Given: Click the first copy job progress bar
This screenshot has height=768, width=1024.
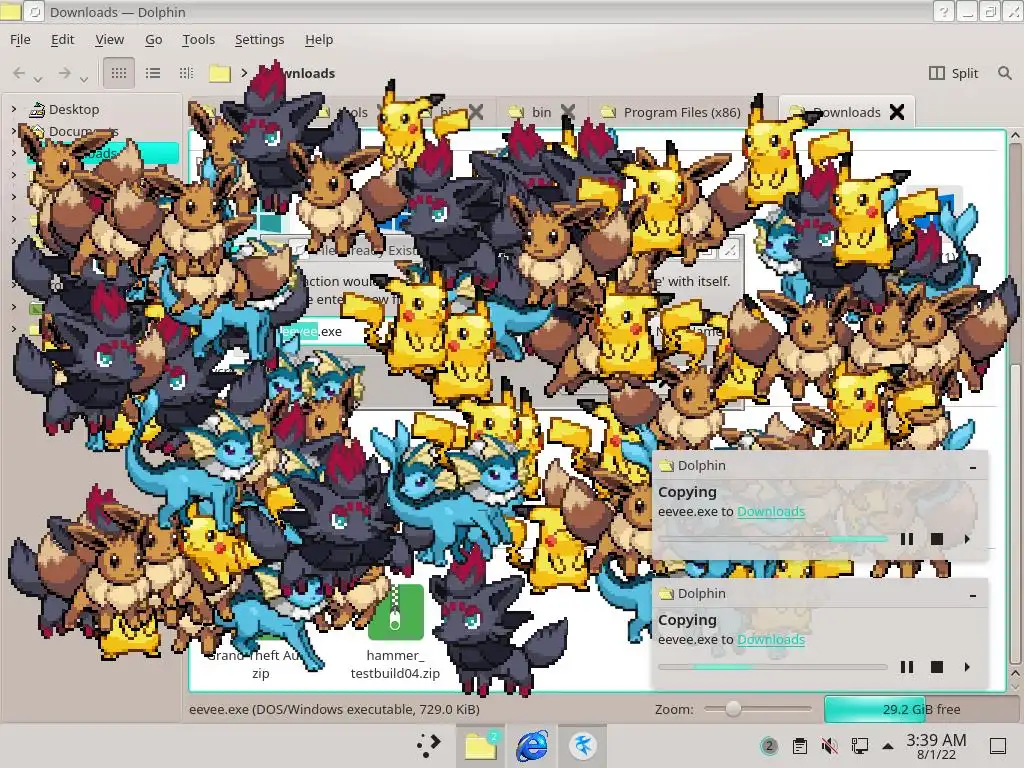Looking at the screenshot, I should coord(773,539).
